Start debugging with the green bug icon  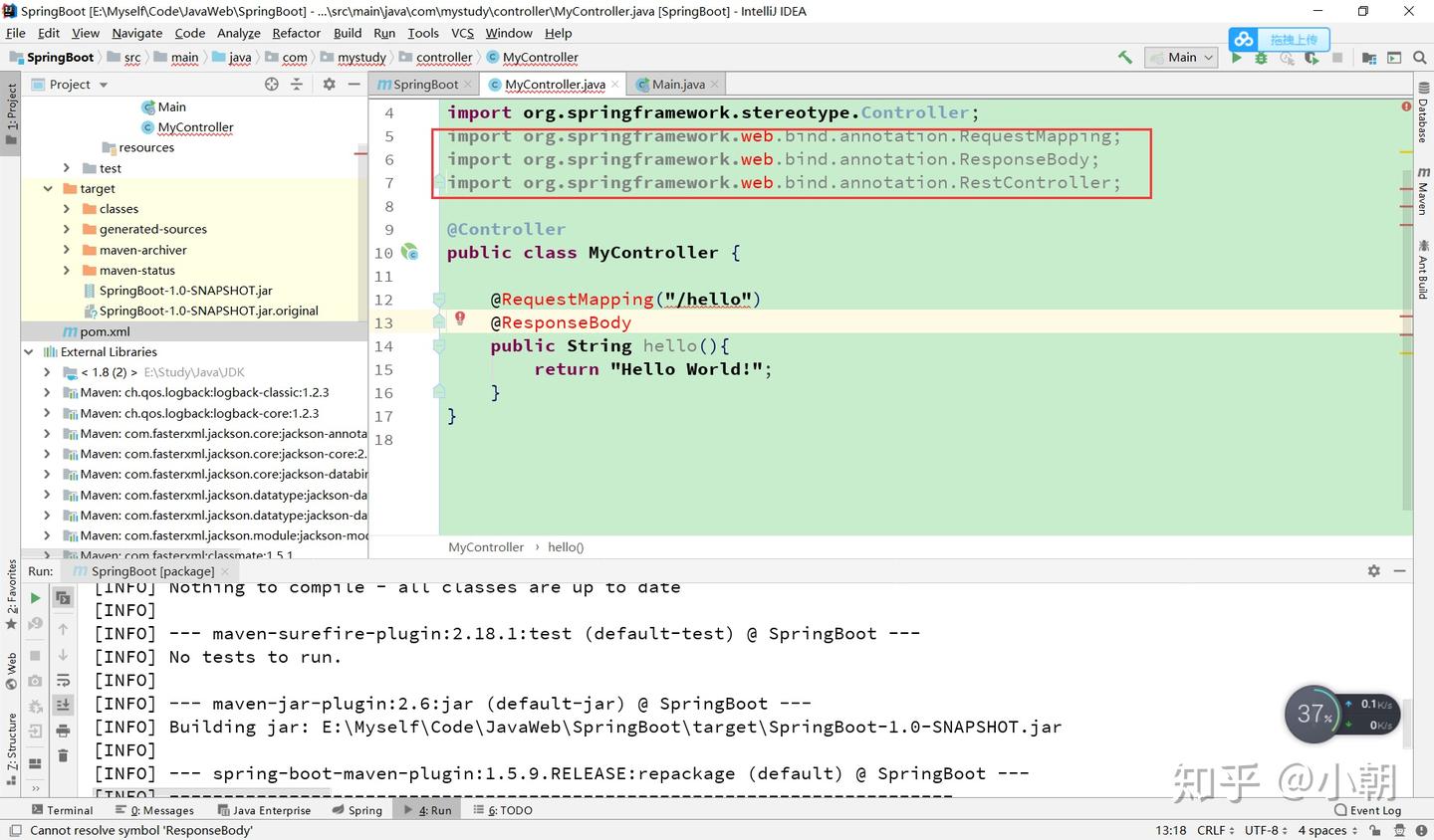pyautogui.click(x=1262, y=58)
